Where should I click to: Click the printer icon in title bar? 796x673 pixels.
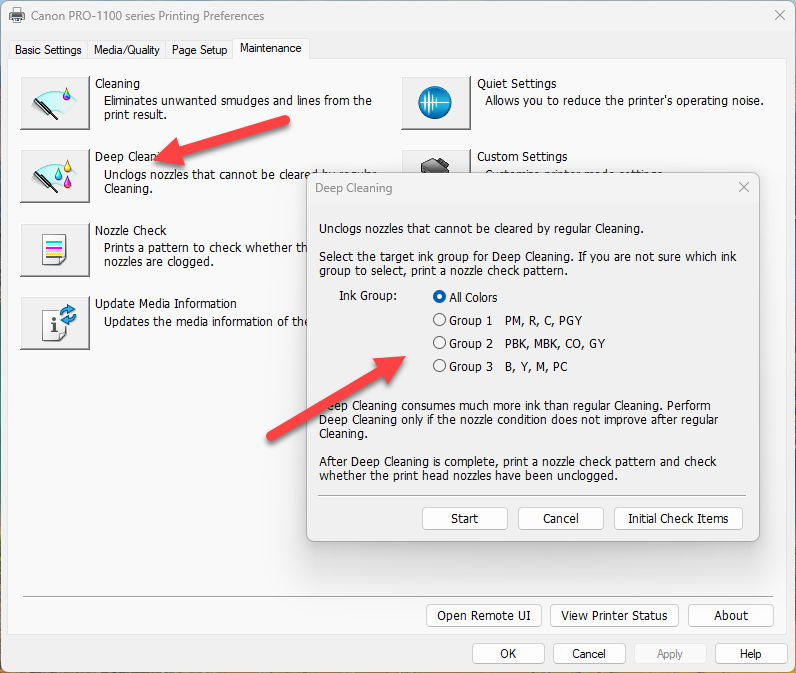coord(17,16)
